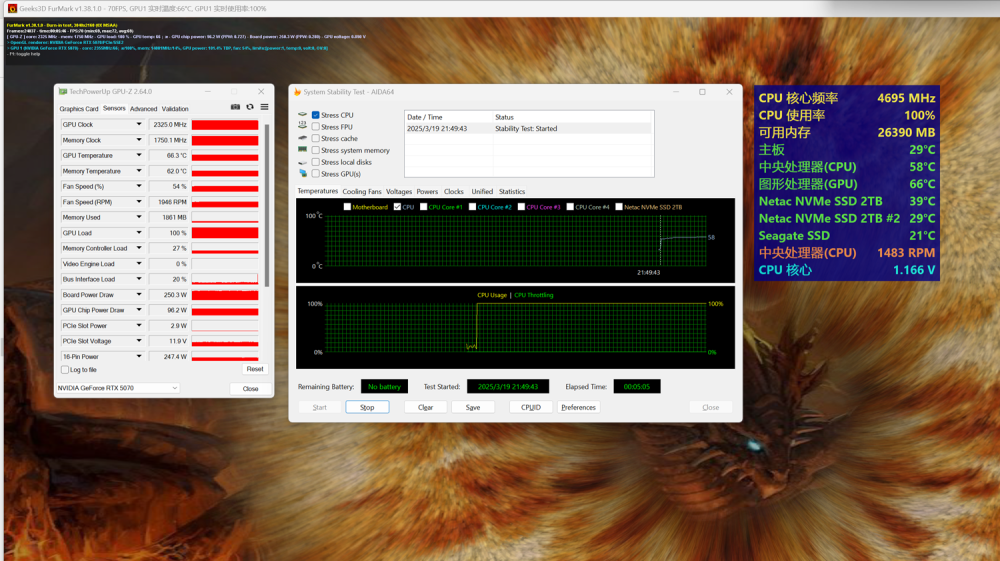This screenshot has width=1000, height=561.
Task: Switch to the Cooling Fans tab
Action: pyautogui.click(x=362, y=191)
